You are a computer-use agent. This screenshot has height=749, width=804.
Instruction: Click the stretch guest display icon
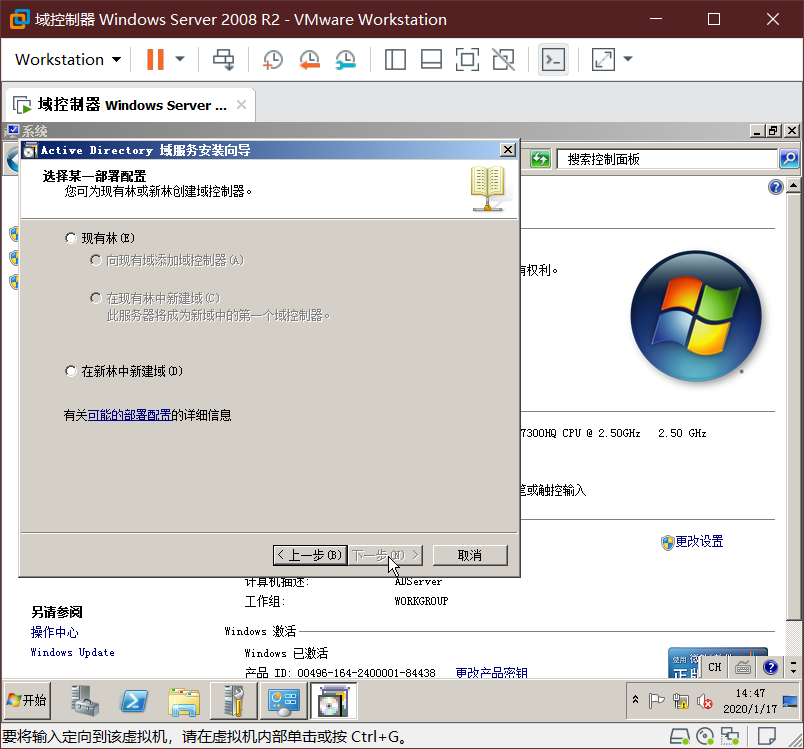603,59
